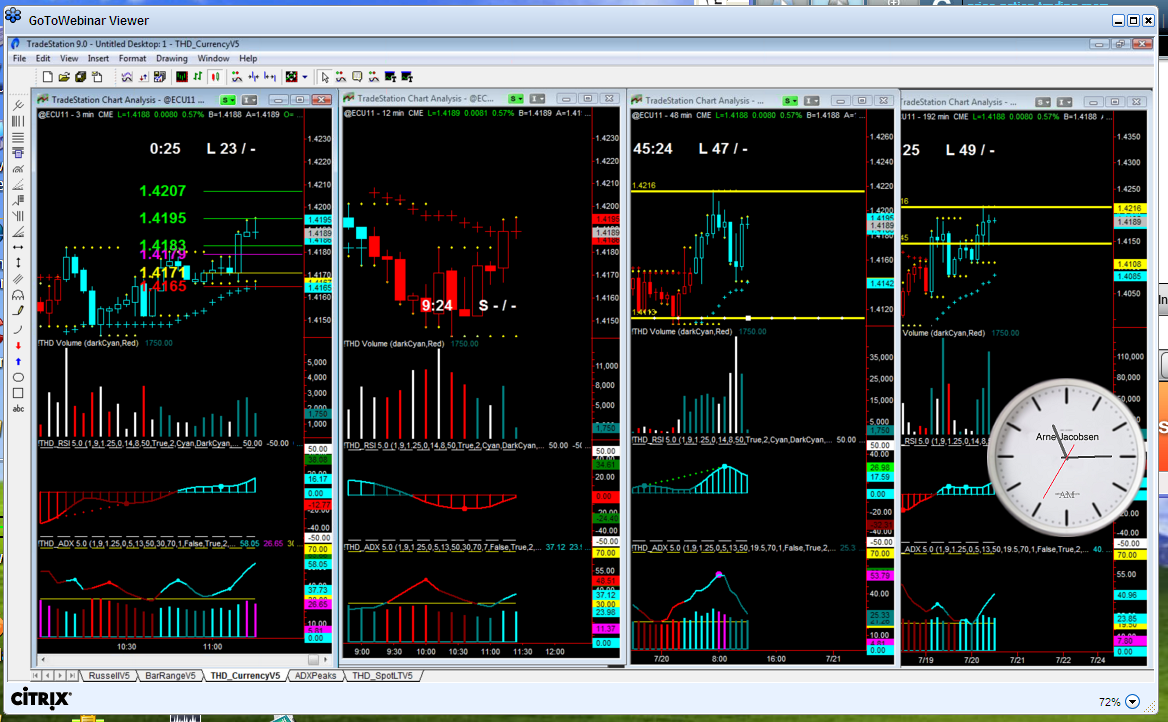Select the THD_CurrencyV5 workspace tab
Viewport: 1168px width, 722px height.
click(x=245, y=676)
